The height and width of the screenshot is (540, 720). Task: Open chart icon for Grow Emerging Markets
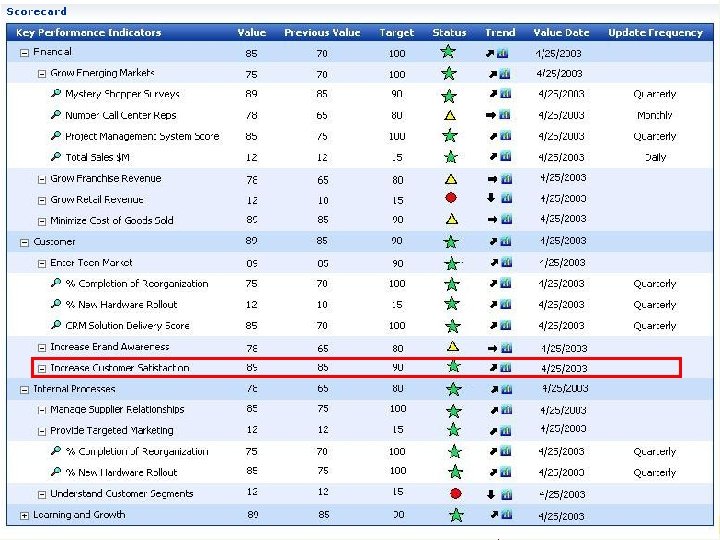click(x=505, y=73)
